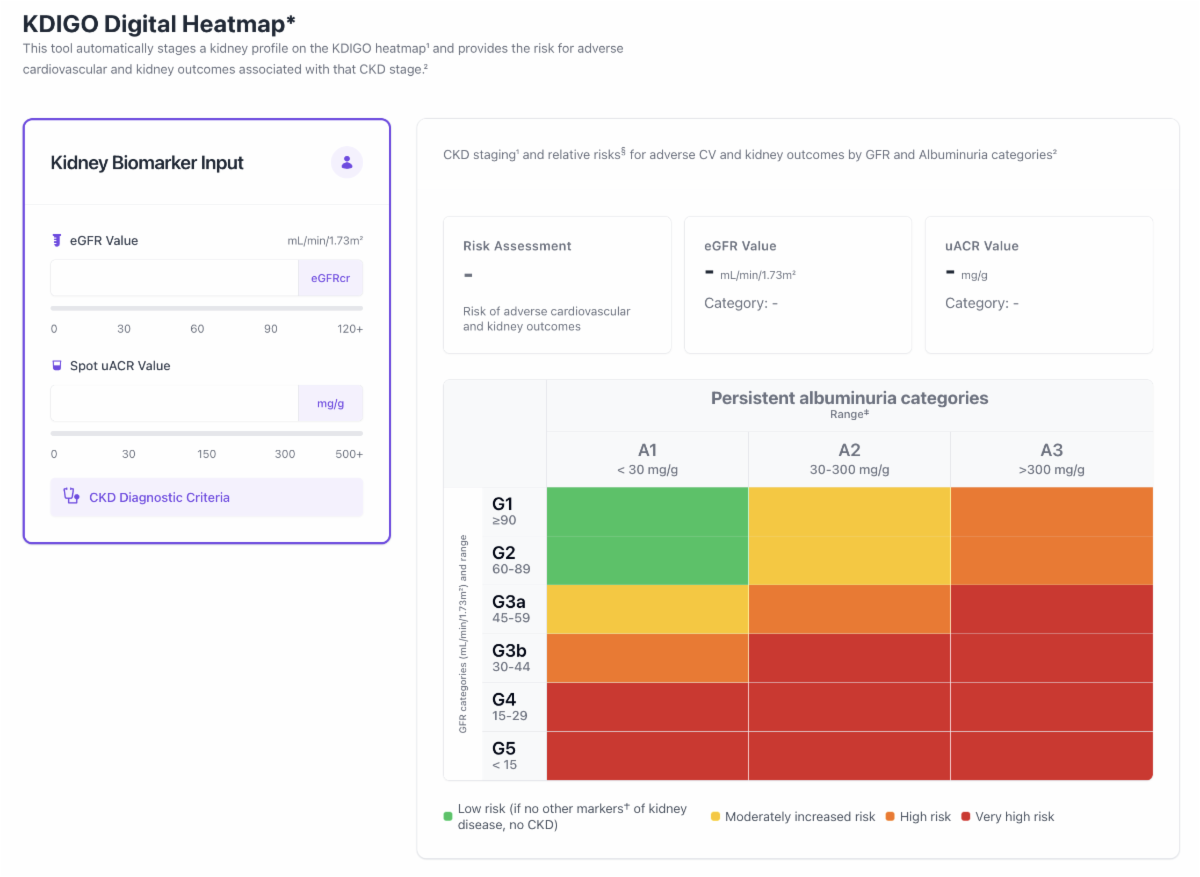Click the orange High risk legend dot
This screenshot has width=1200, height=877.
[889, 817]
